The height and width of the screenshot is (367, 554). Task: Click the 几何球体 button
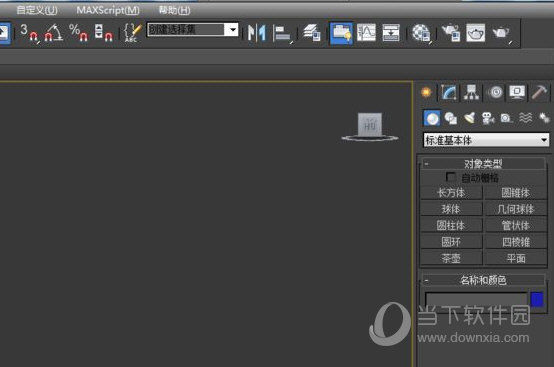[x=515, y=209]
